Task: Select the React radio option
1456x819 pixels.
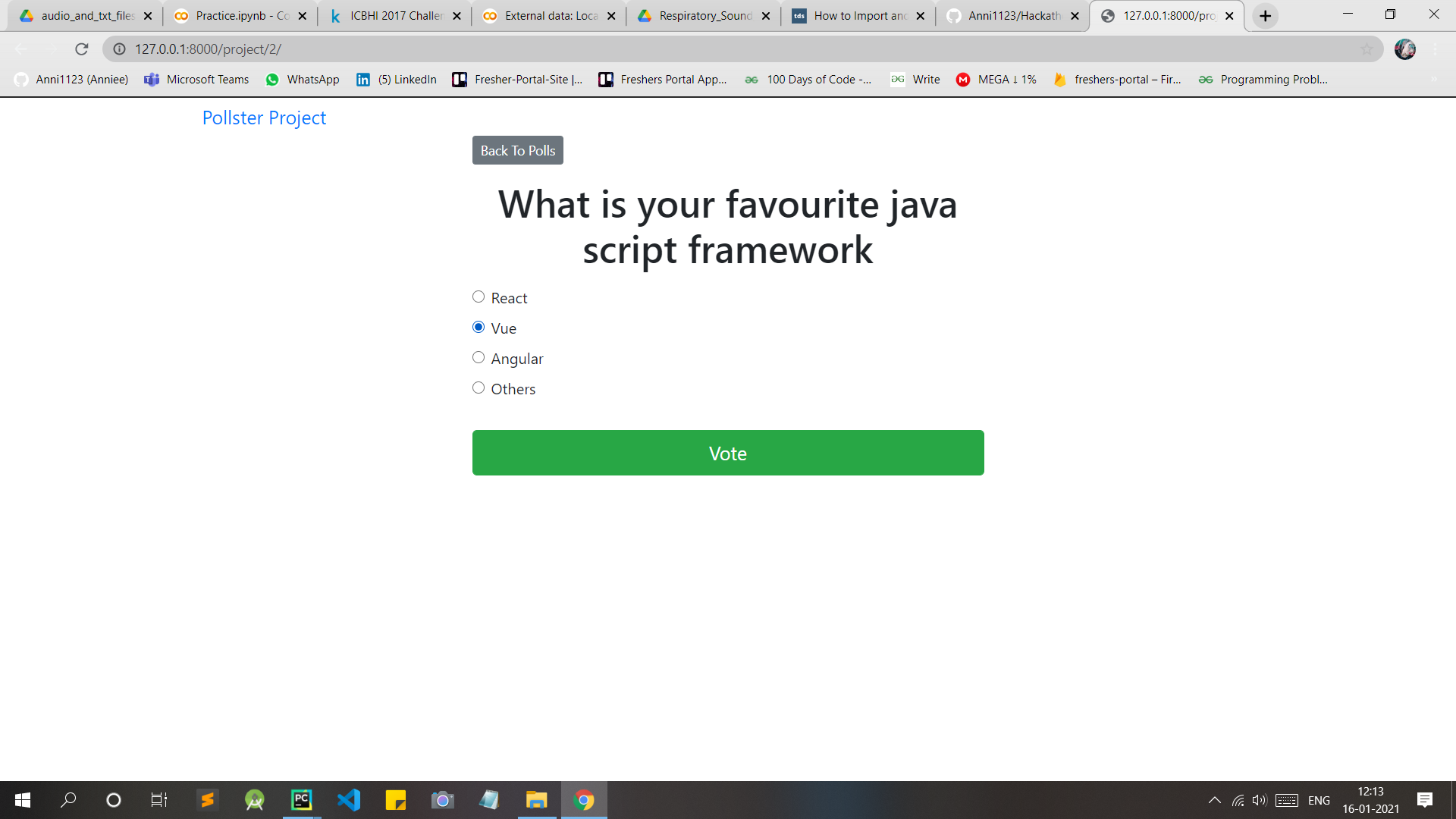Action: click(479, 297)
